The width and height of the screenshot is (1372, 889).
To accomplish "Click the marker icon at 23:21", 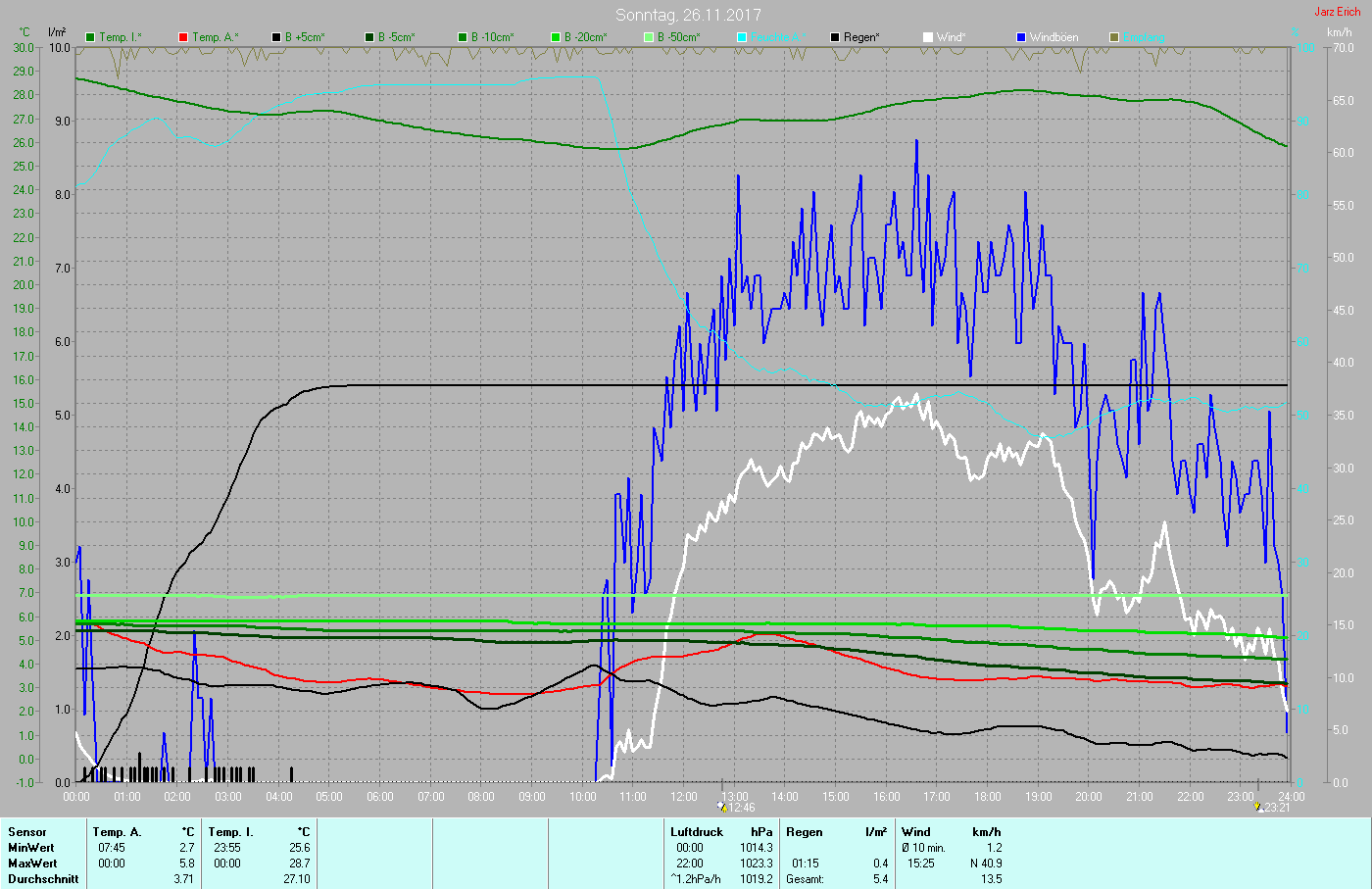I will [1258, 808].
